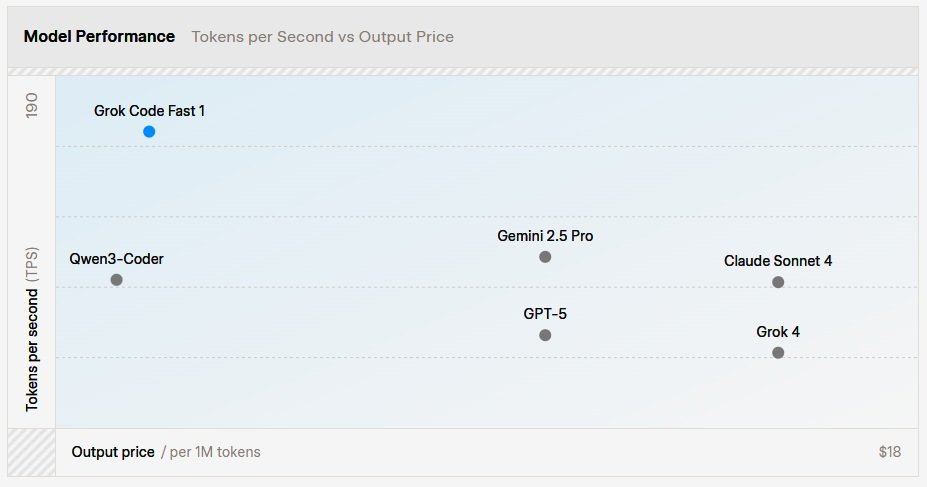Select the Claude Sonnet 4 label
The height and width of the screenshot is (487, 927).
778,261
